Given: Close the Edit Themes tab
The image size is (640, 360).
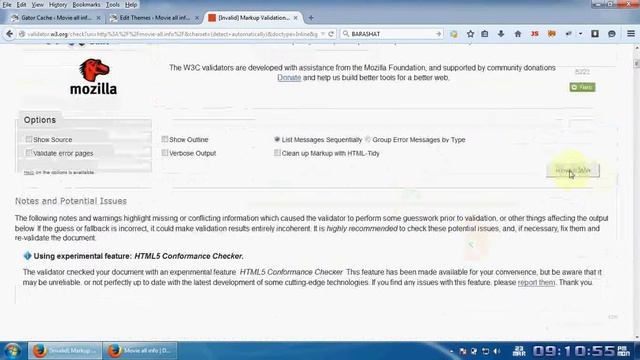Looking at the screenshot, I should coord(197,18).
